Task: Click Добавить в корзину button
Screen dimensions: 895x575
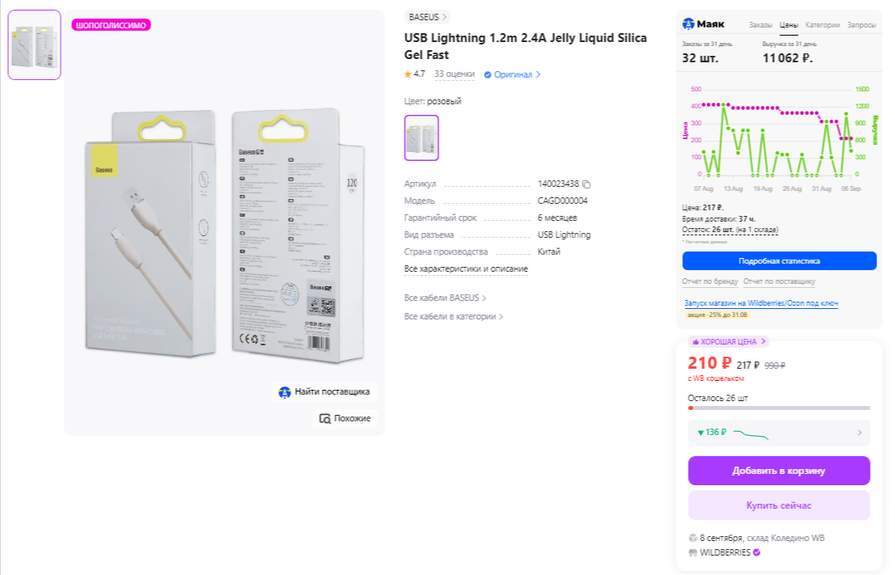Action: pyautogui.click(x=779, y=470)
